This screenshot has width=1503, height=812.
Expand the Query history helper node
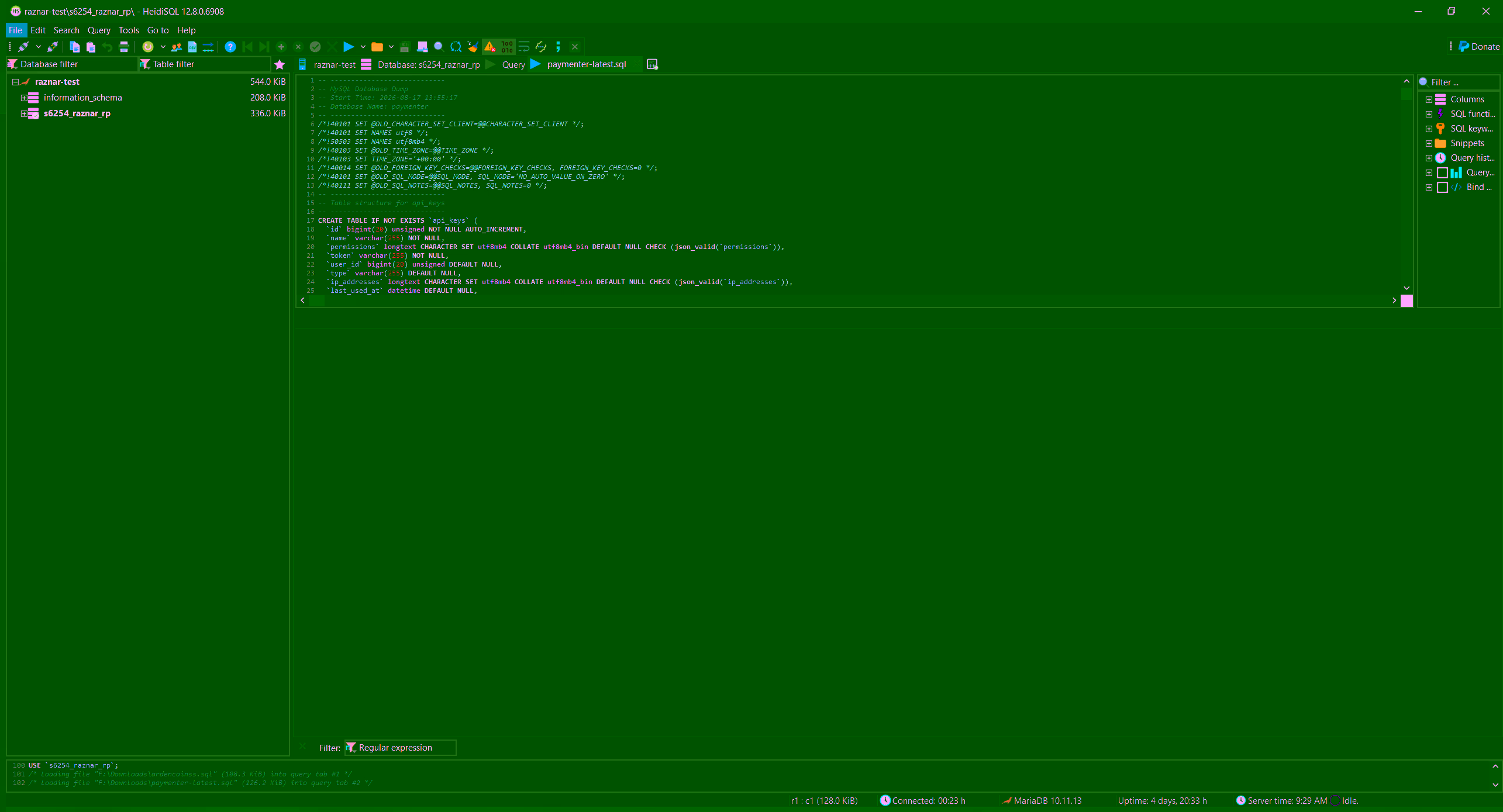1429,158
